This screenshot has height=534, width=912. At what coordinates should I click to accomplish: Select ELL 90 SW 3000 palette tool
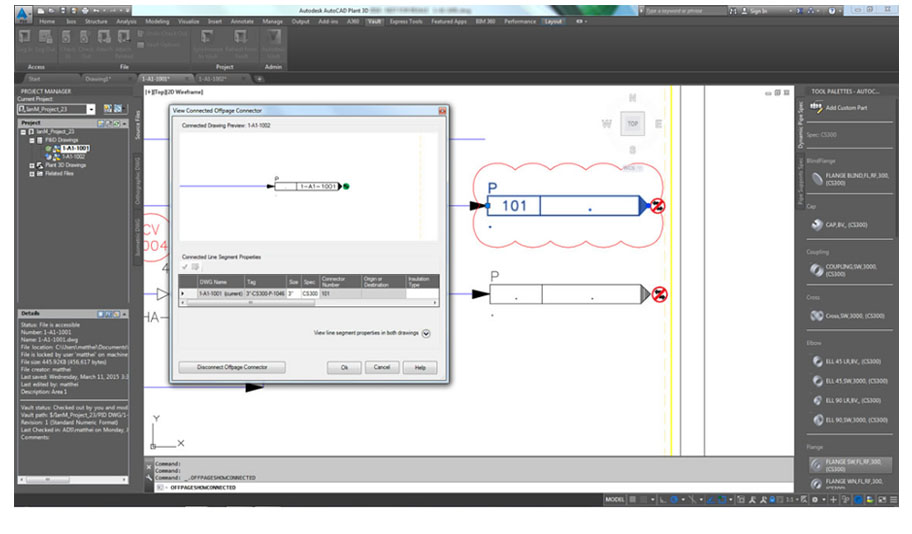850,419
